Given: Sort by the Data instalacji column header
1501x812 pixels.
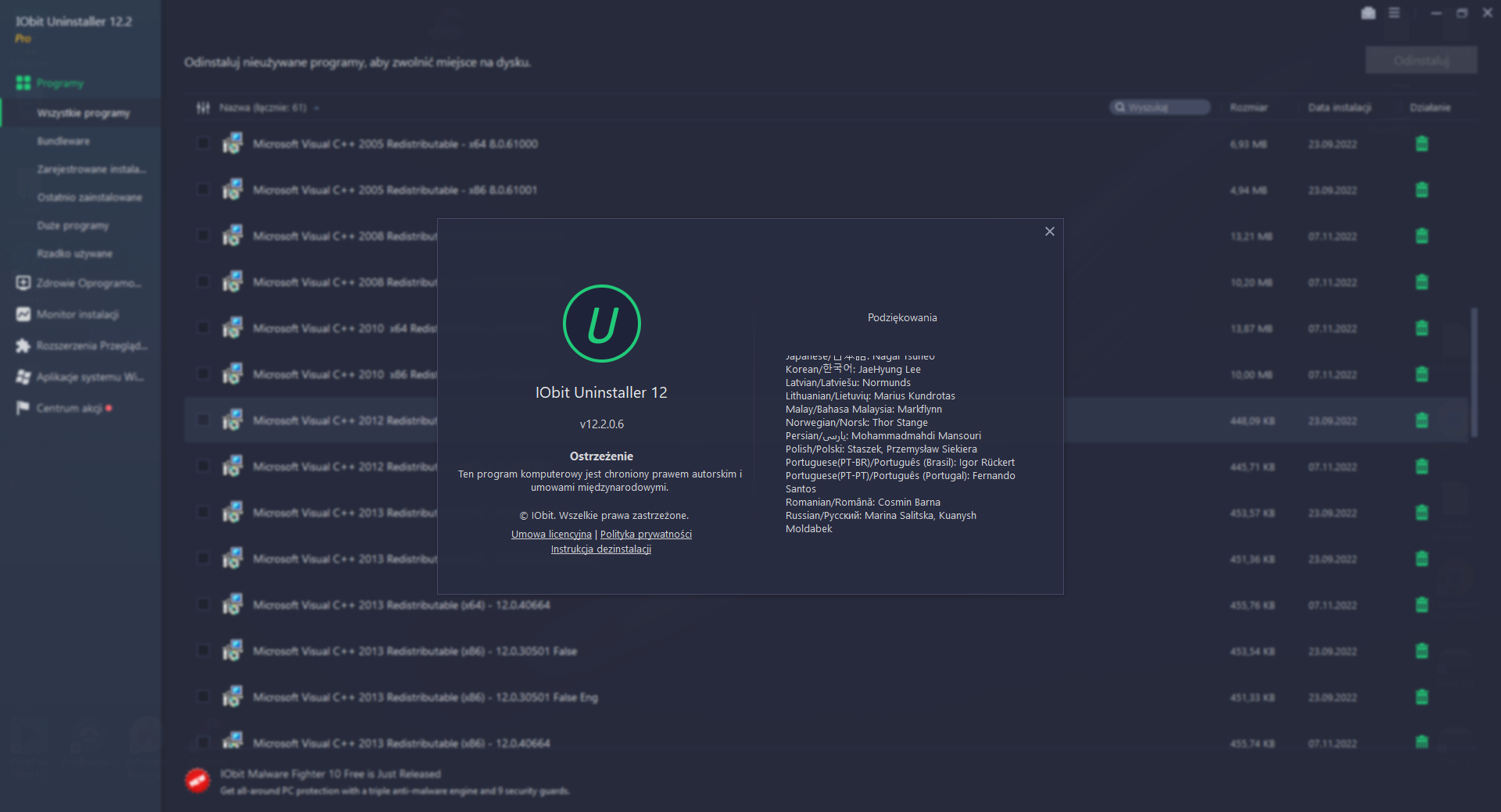Looking at the screenshot, I should [x=1339, y=108].
